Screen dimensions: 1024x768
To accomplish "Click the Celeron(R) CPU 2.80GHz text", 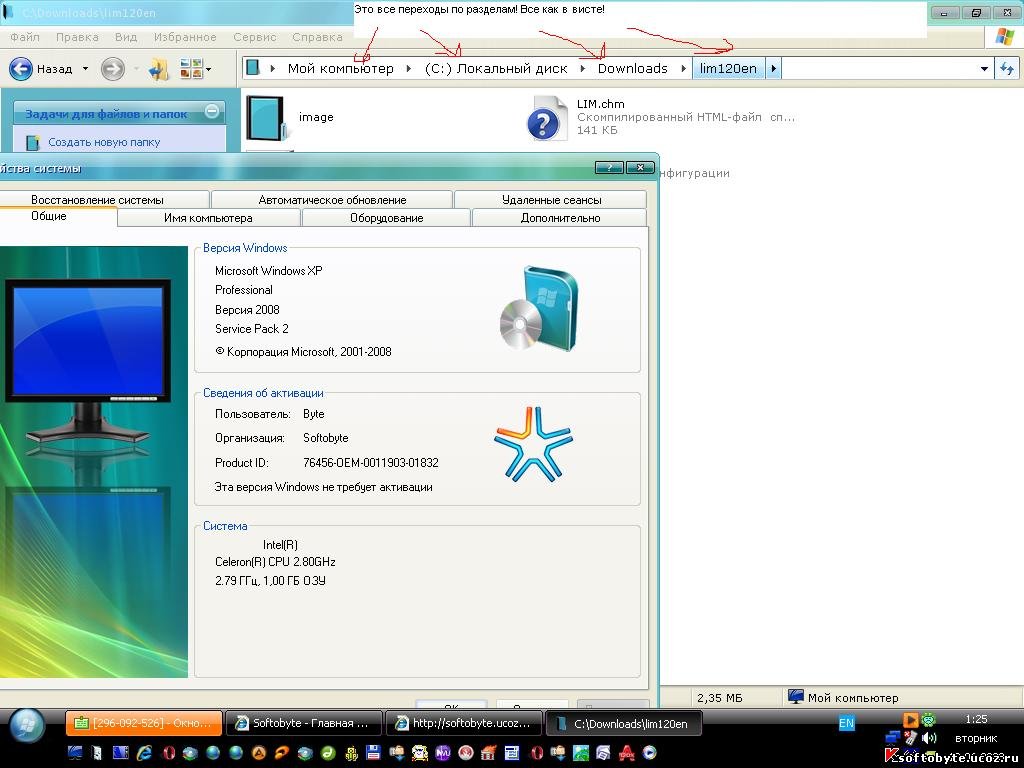I will click(x=275, y=562).
